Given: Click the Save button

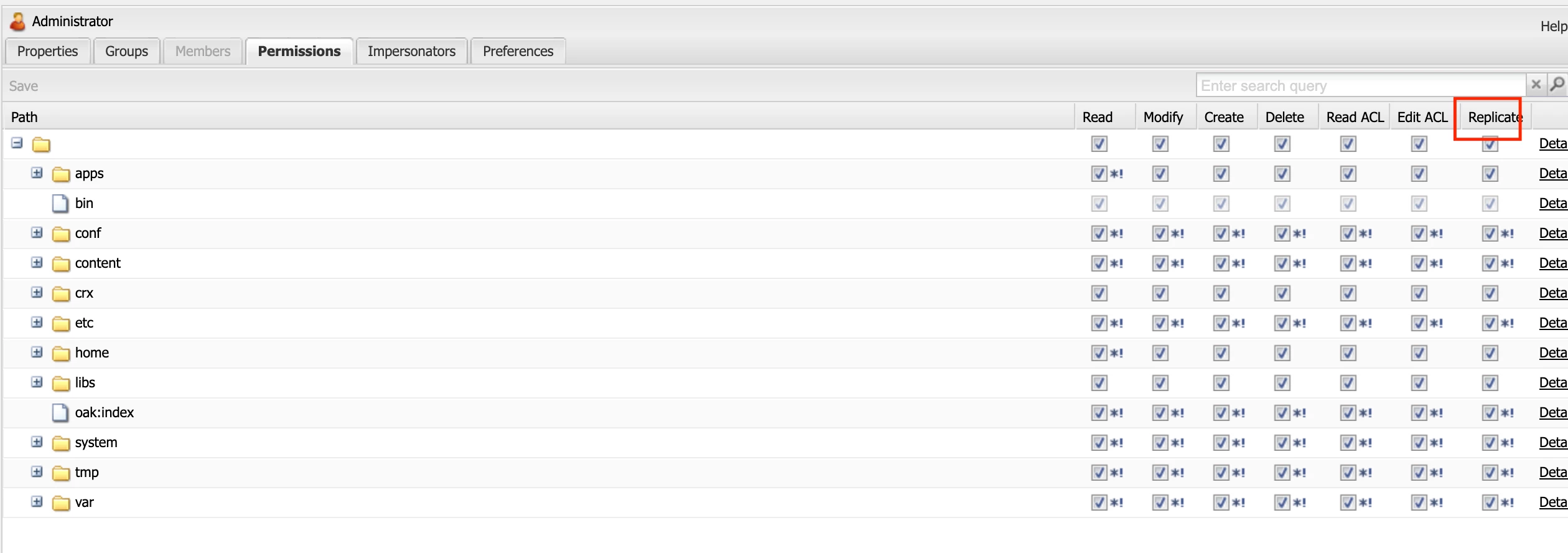Looking at the screenshot, I should click(x=24, y=86).
